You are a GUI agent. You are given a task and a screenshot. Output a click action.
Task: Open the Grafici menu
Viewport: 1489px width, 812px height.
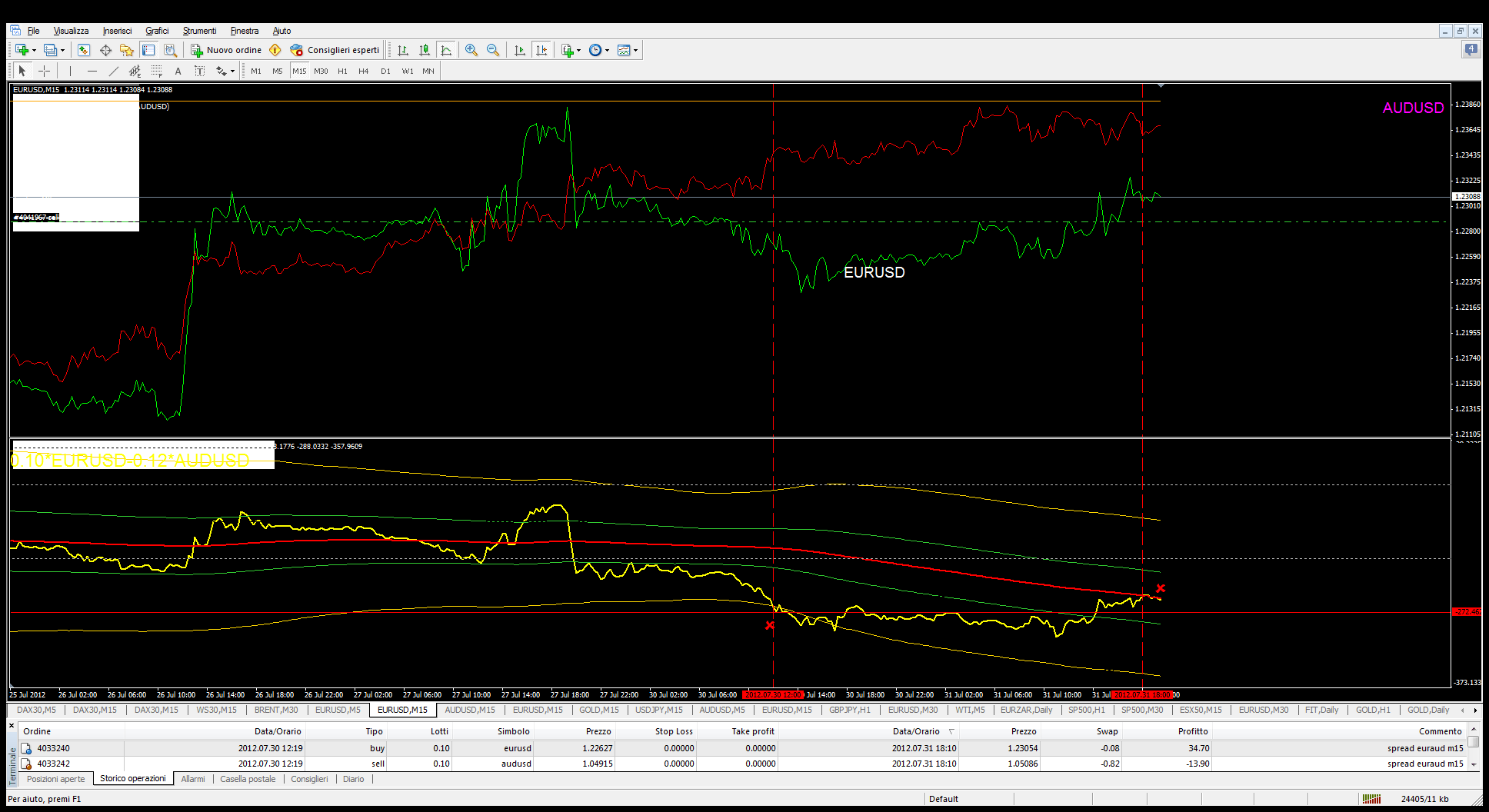coord(157,31)
